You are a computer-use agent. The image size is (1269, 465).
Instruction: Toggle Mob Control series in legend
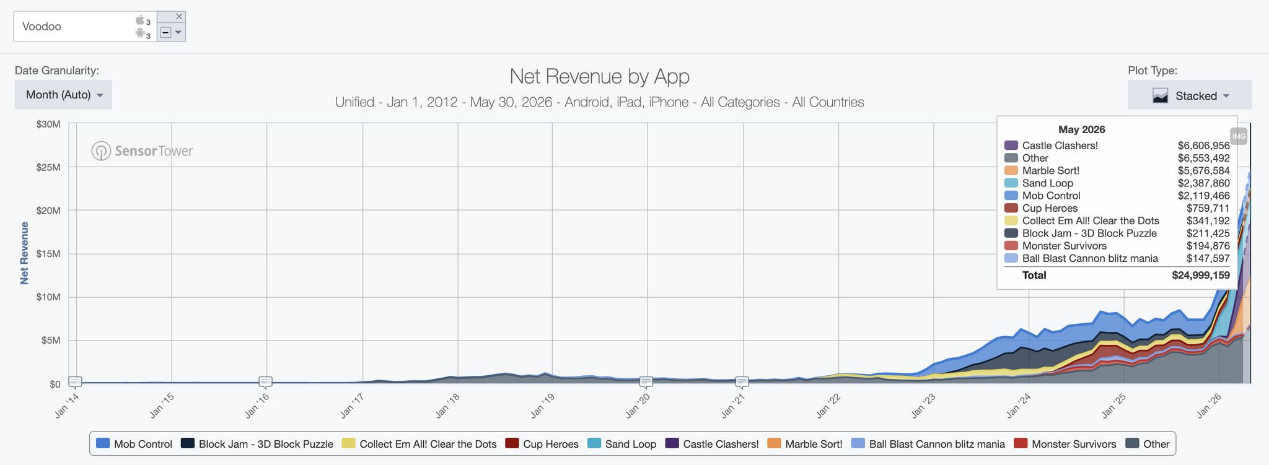[x=132, y=443]
